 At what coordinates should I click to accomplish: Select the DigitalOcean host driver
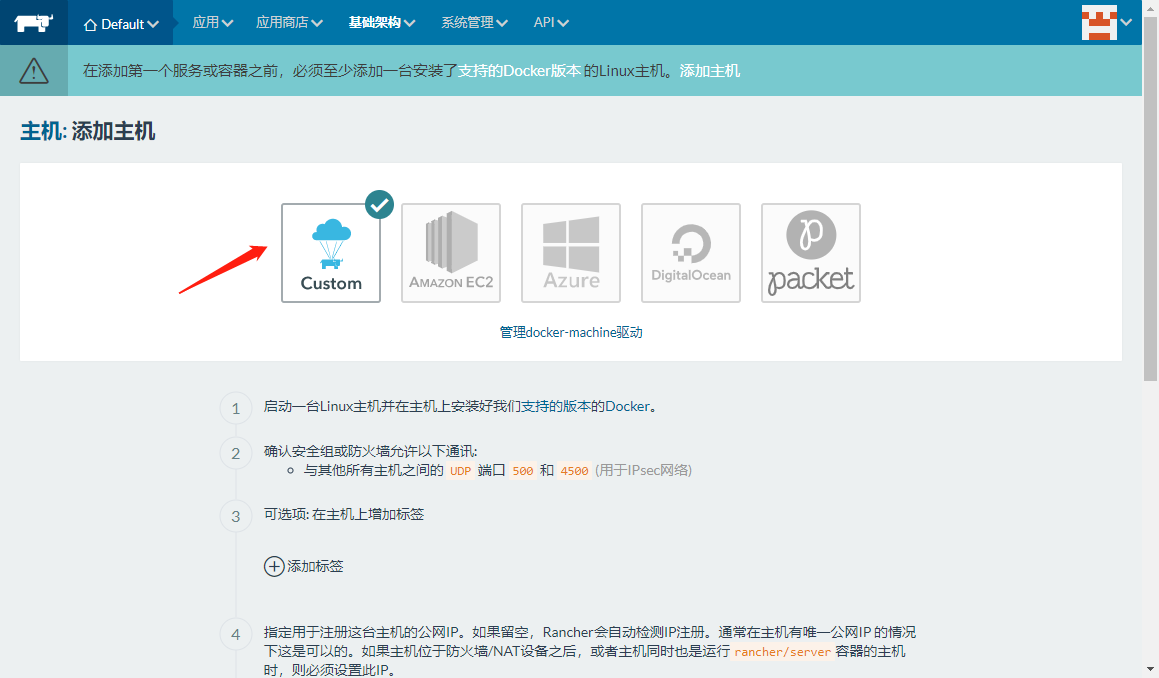(691, 253)
